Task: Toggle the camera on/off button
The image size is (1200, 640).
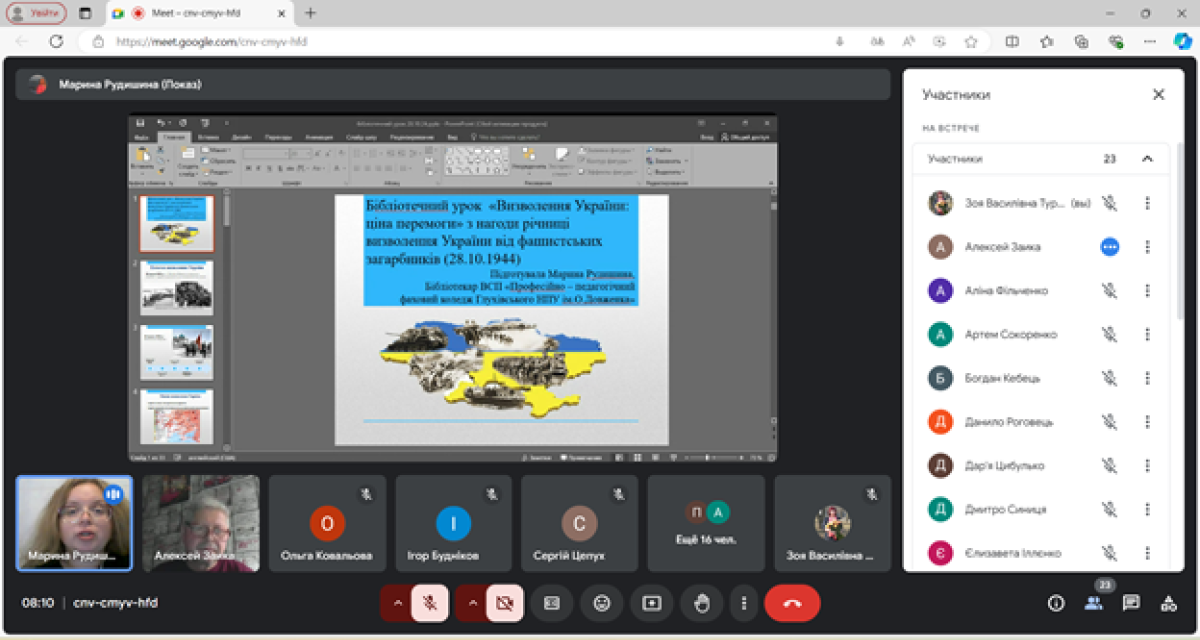Action: tap(505, 603)
